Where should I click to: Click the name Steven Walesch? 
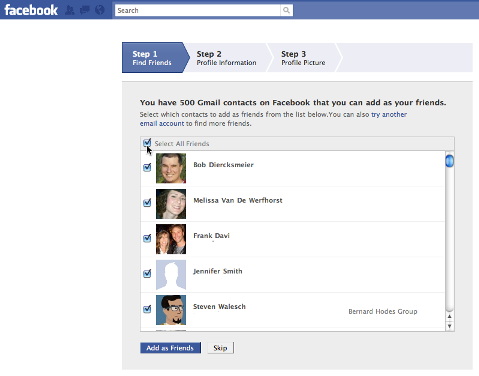tap(219, 307)
